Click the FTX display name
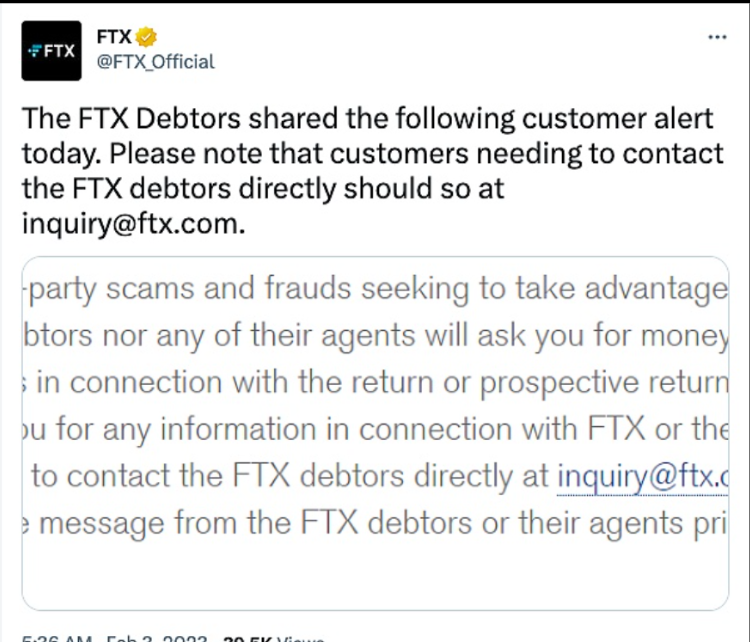The image size is (750, 642). pyautogui.click(x=115, y=37)
